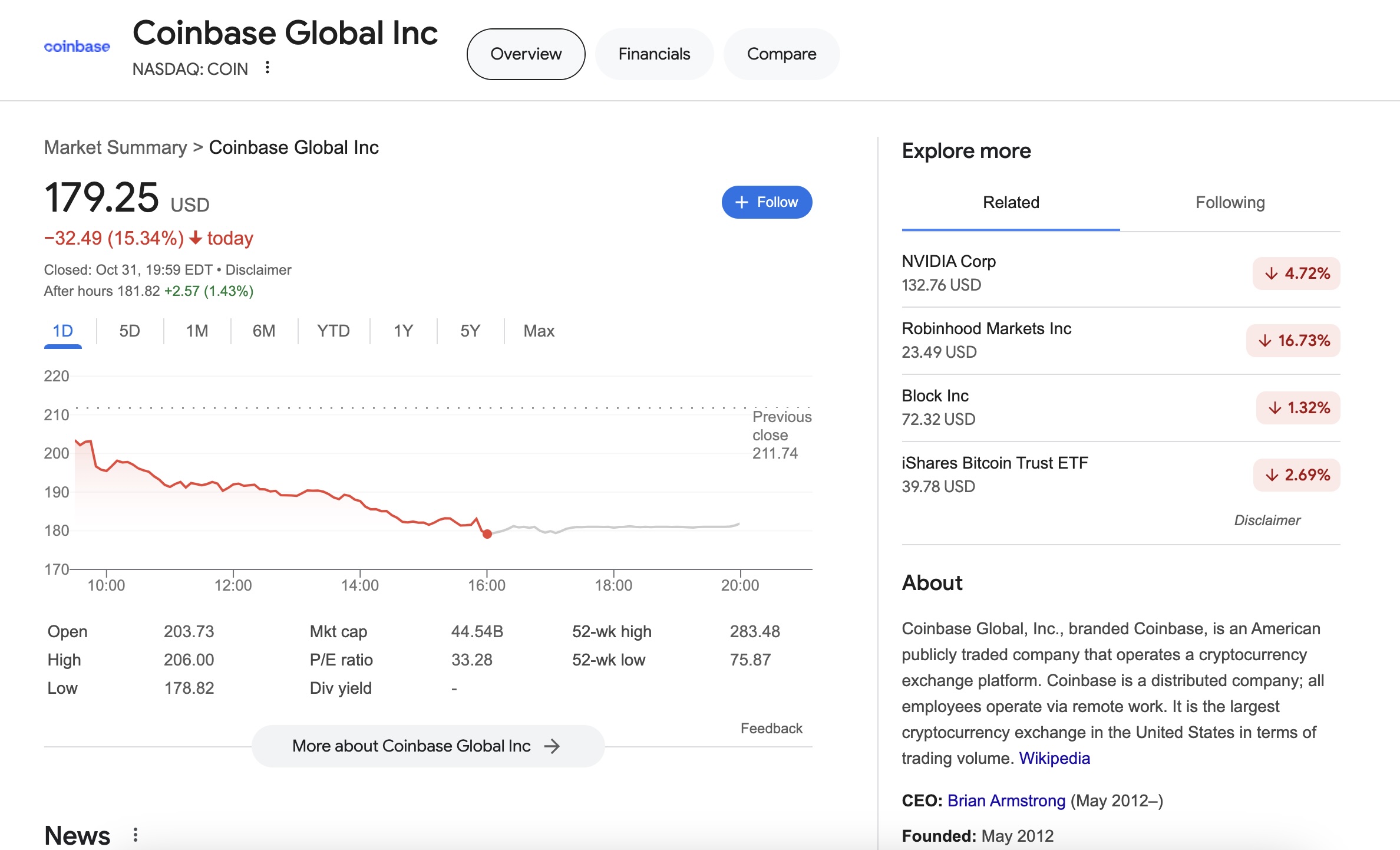The image size is (1400, 850).
Task: Follow Coinbase Global stock
Action: tap(767, 202)
